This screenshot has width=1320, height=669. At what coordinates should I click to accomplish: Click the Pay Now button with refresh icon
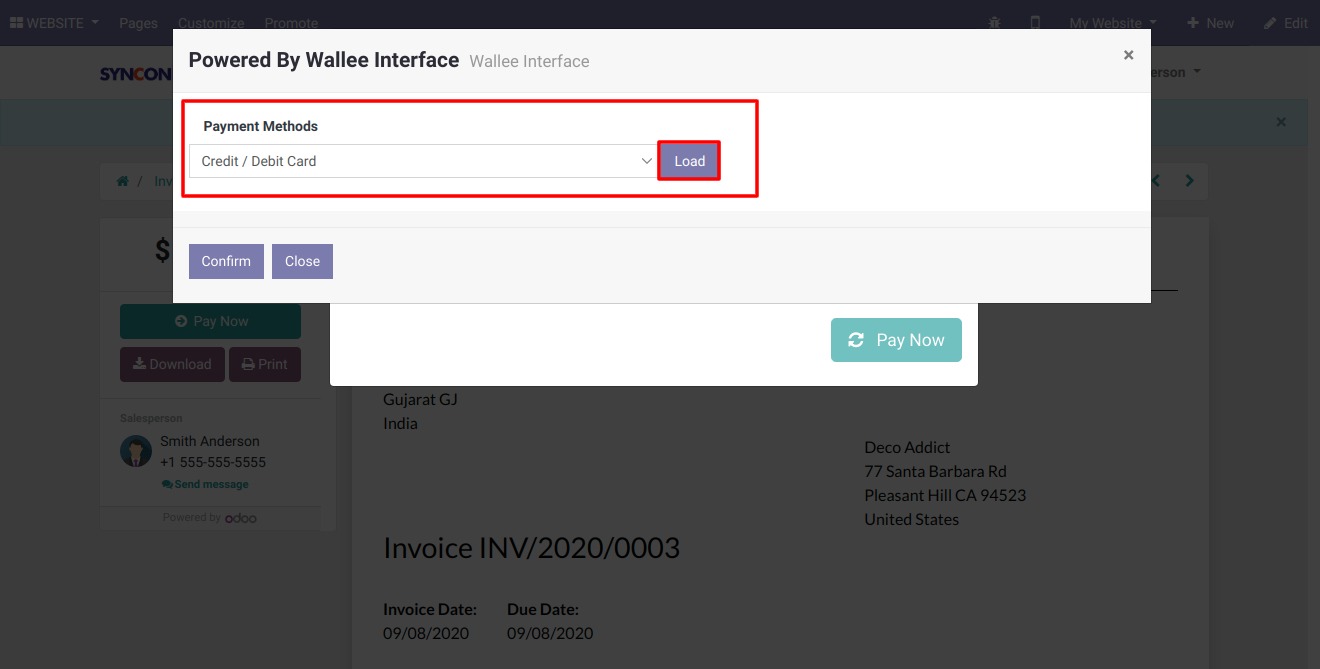coord(896,340)
